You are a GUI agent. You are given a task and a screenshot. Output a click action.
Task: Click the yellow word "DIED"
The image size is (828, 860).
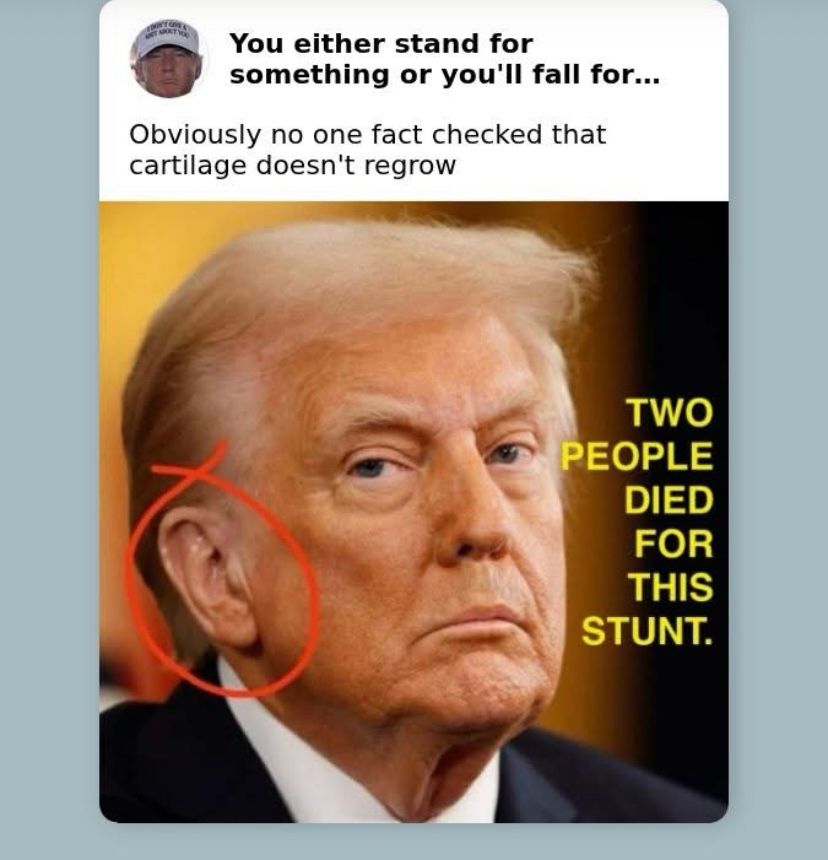(x=669, y=499)
